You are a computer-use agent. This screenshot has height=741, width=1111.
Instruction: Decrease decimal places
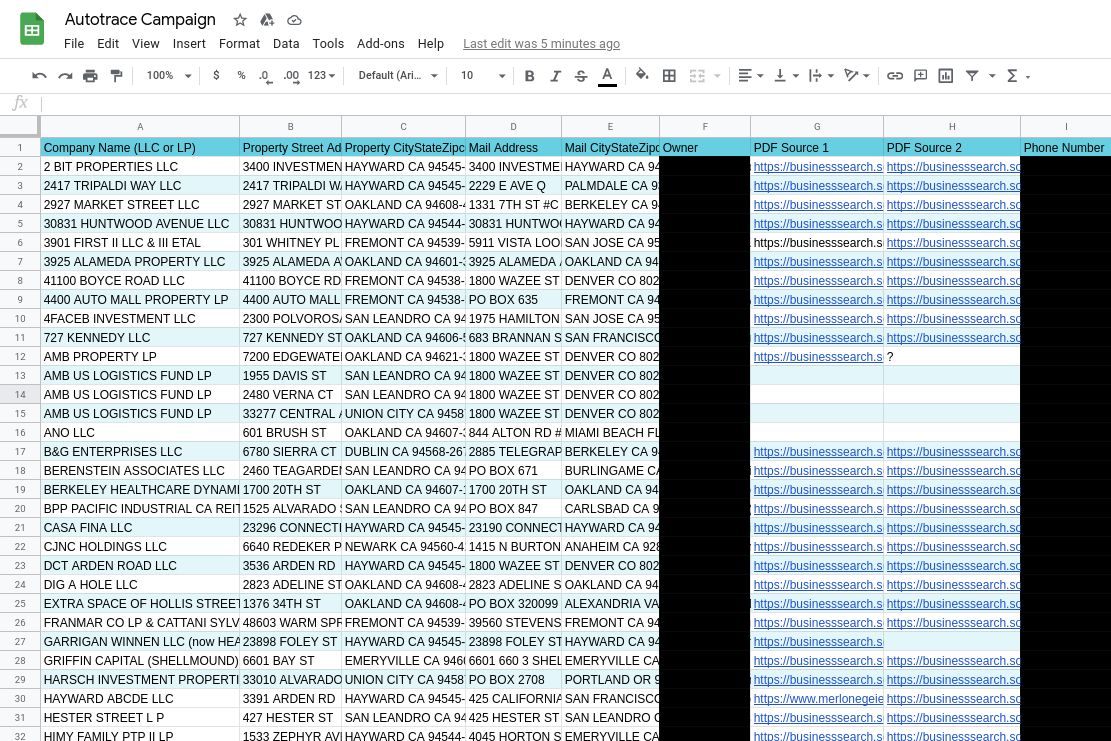[x=265, y=76]
